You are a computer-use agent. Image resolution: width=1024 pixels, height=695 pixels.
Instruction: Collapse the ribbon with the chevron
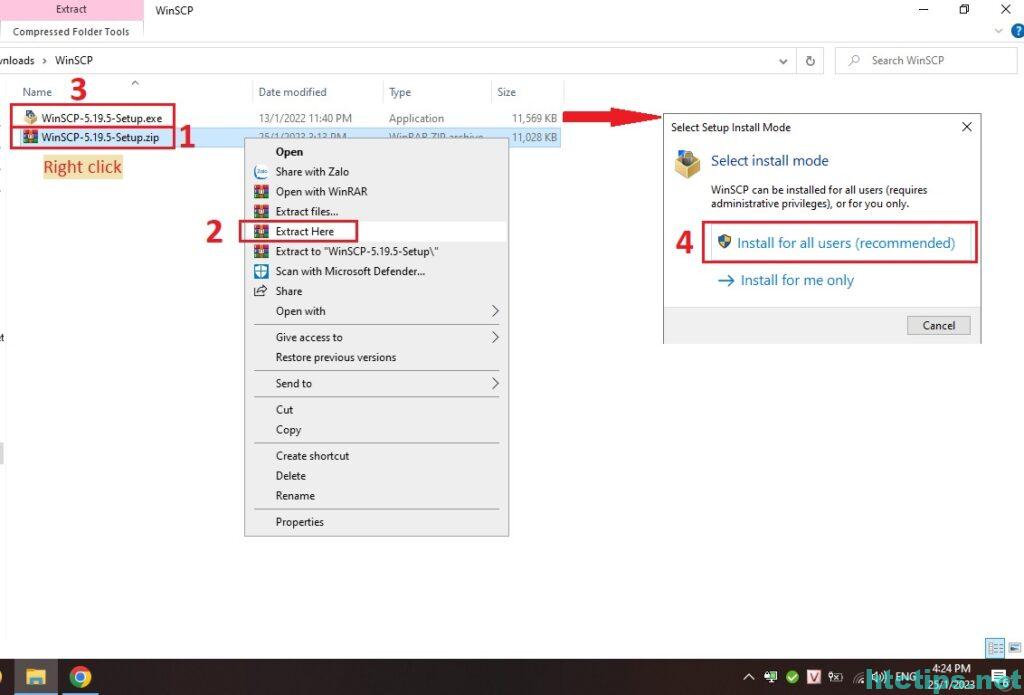(x=999, y=31)
